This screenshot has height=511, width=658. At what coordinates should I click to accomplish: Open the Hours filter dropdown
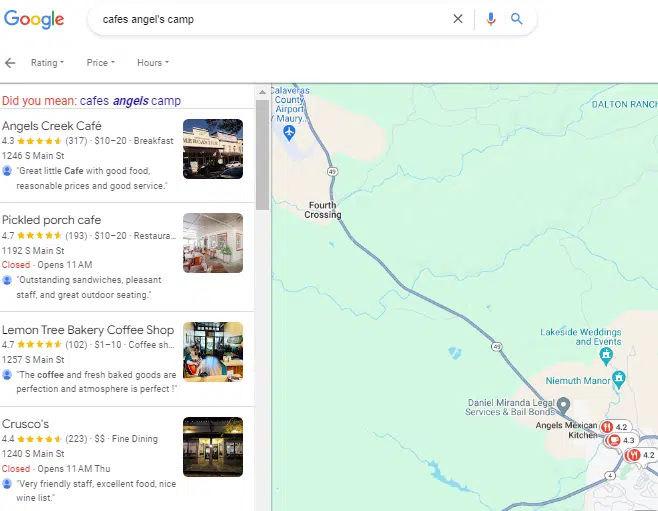coord(153,63)
